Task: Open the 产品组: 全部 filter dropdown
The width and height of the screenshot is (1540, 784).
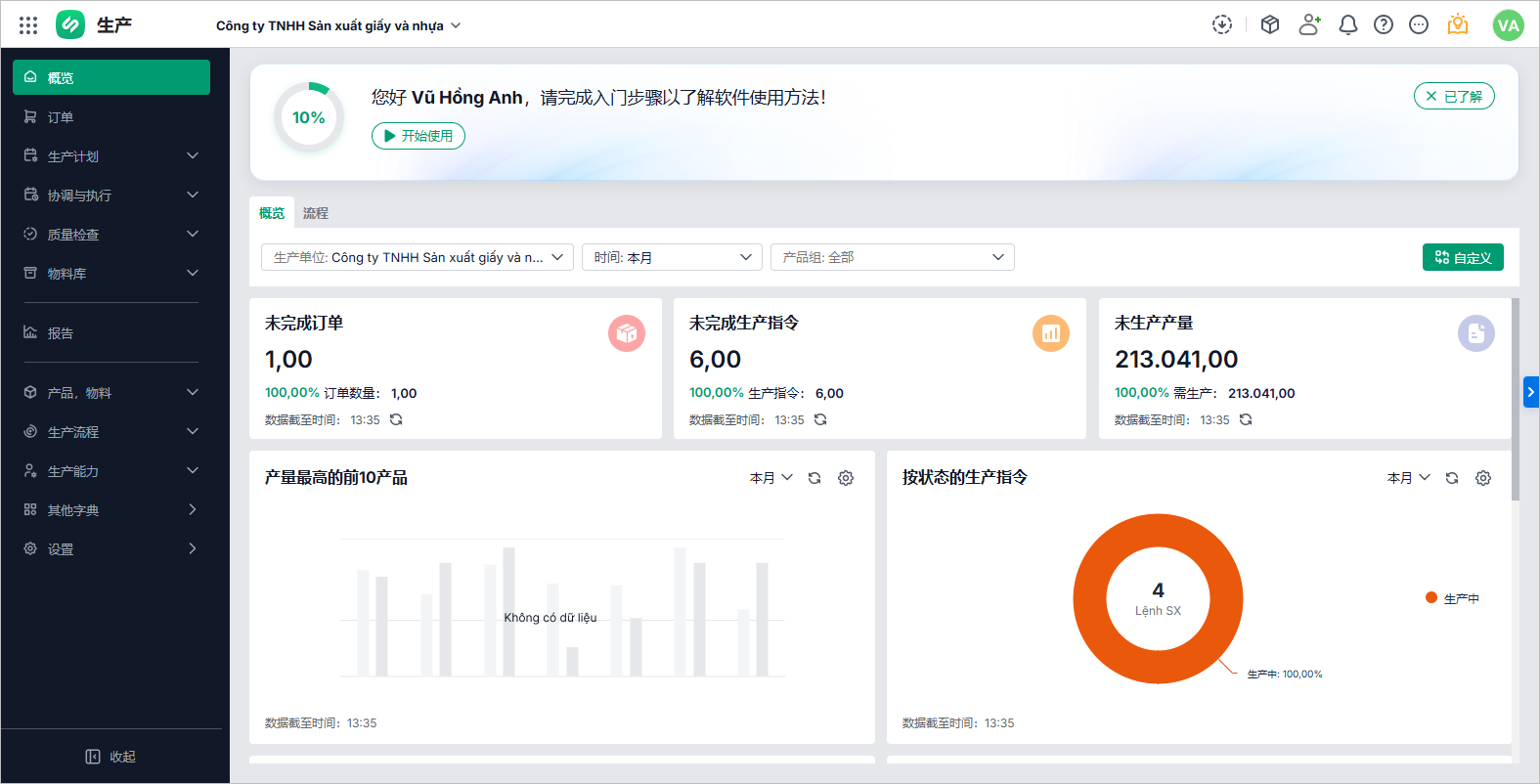Action: [893, 257]
